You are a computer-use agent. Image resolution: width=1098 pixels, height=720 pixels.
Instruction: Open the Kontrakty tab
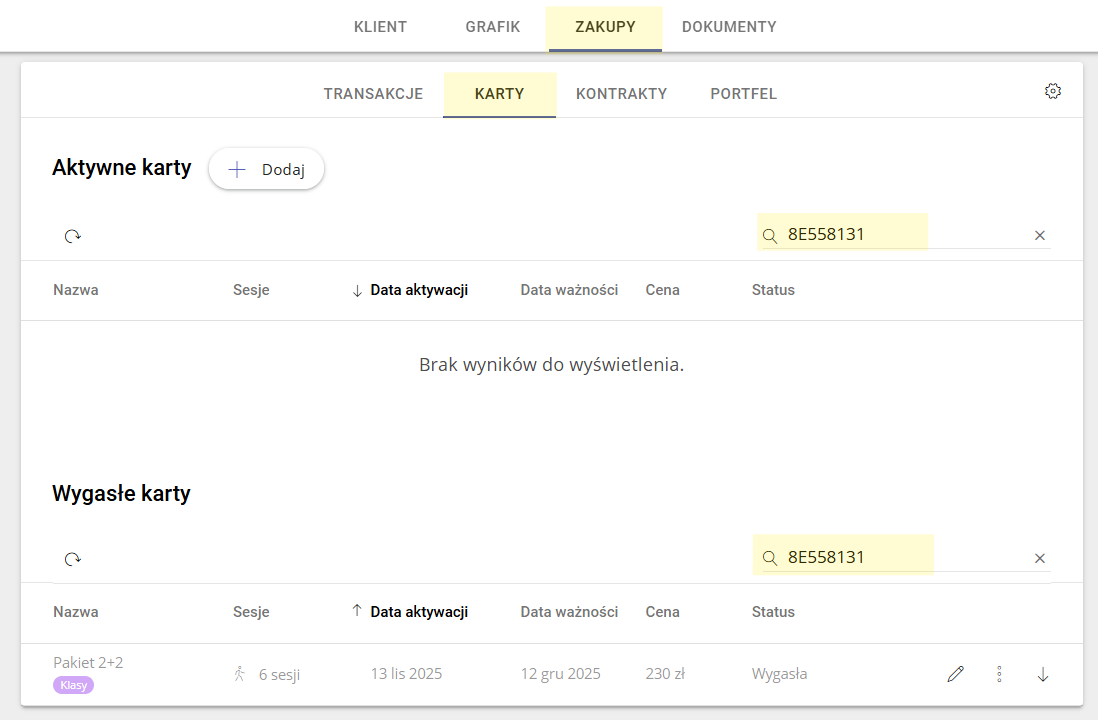point(621,94)
